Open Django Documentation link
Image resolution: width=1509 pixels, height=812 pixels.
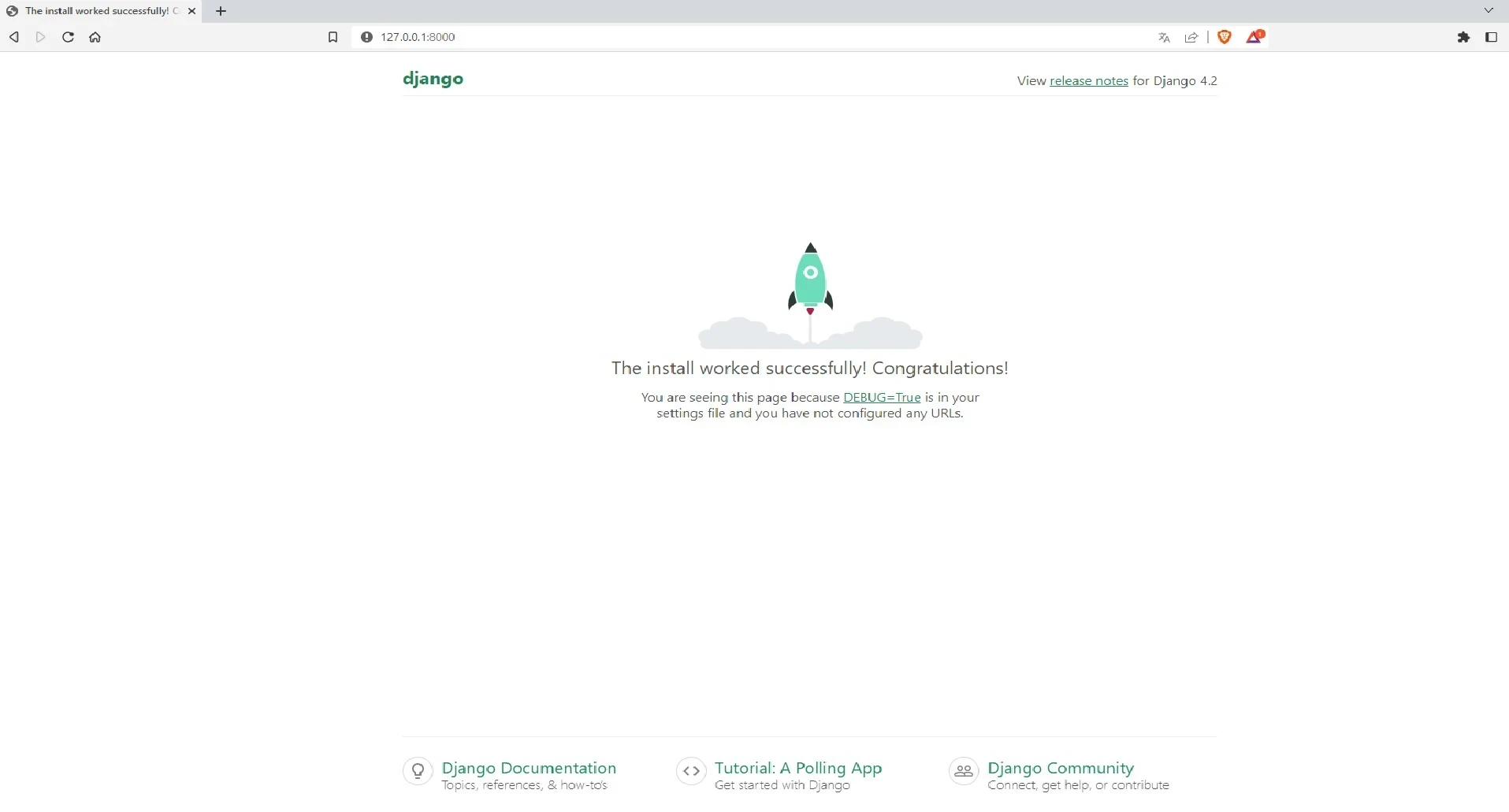pyautogui.click(x=529, y=768)
